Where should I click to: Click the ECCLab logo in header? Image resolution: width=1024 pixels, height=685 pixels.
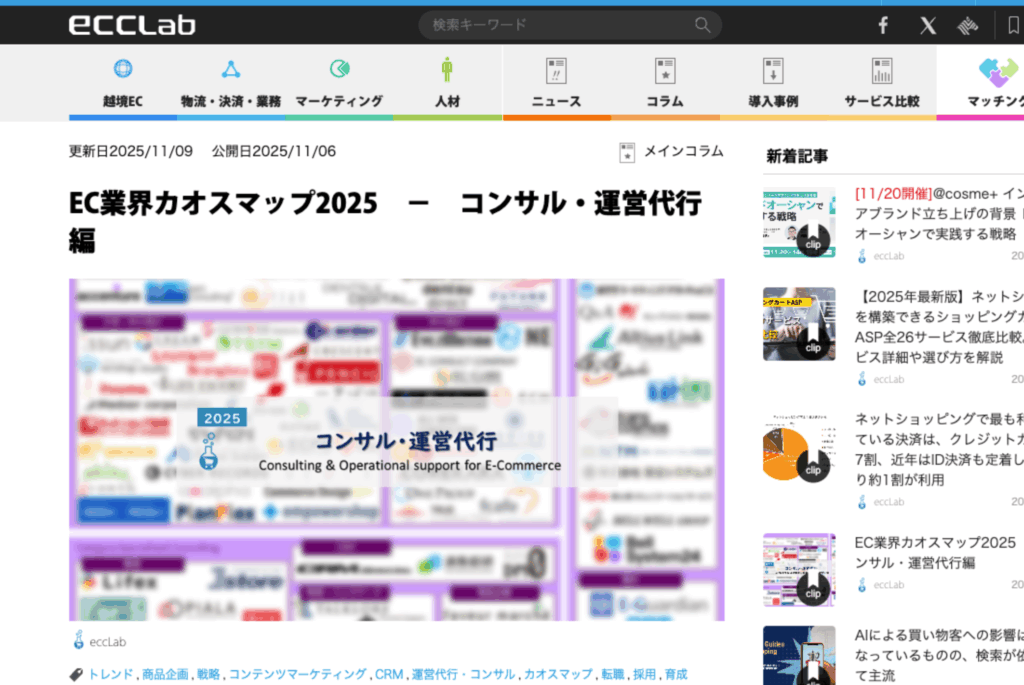132,25
